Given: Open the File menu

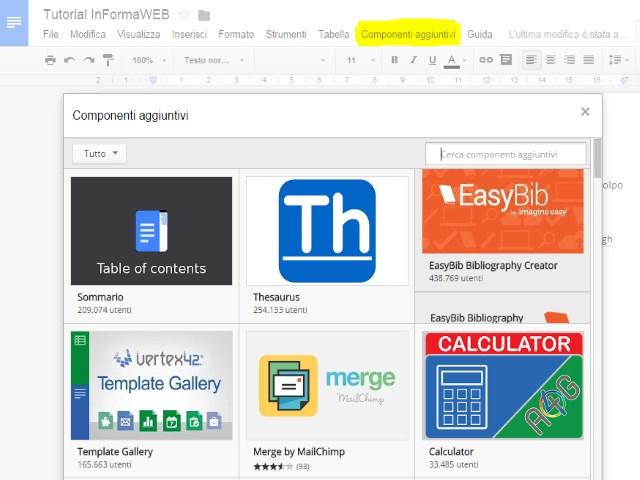Looking at the screenshot, I should (x=51, y=34).
